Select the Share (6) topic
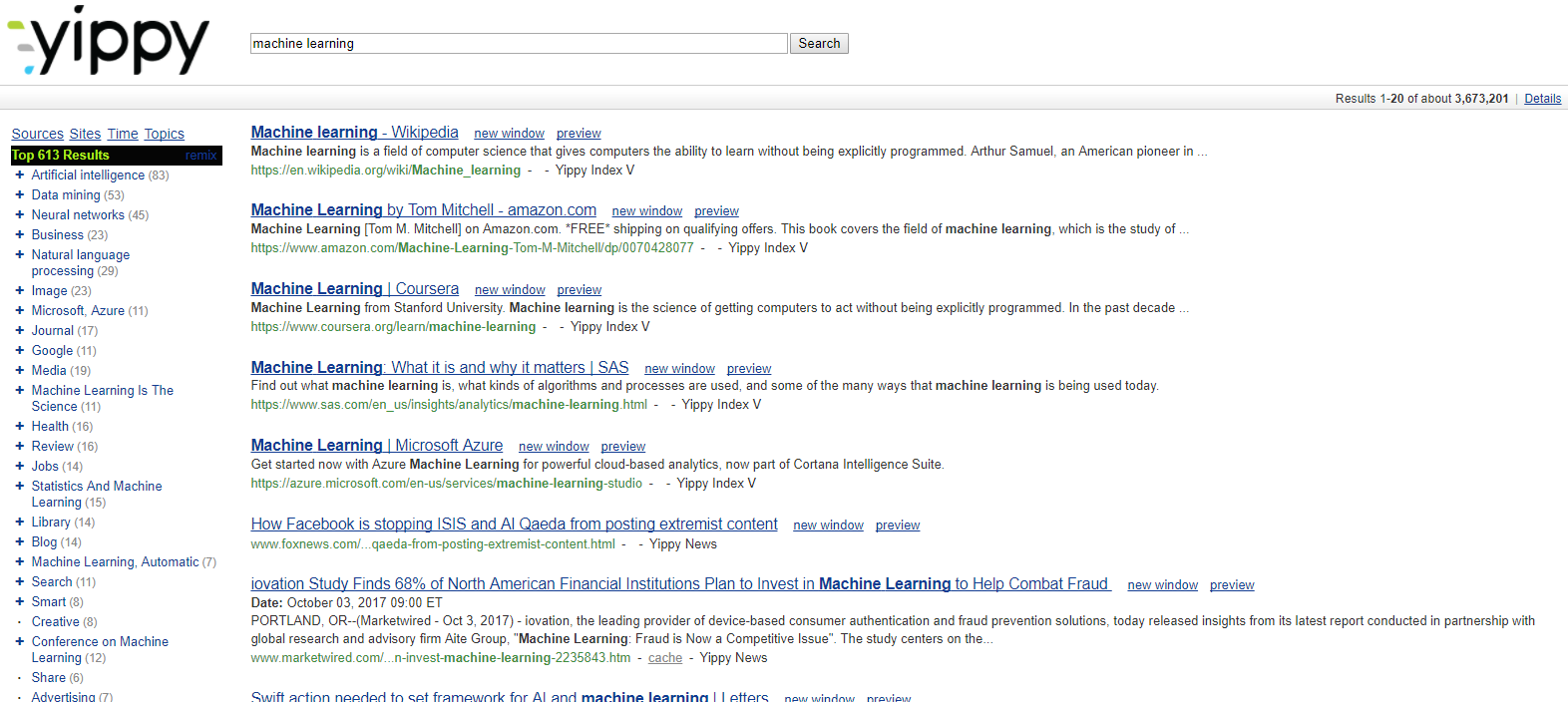 point(57,677)
